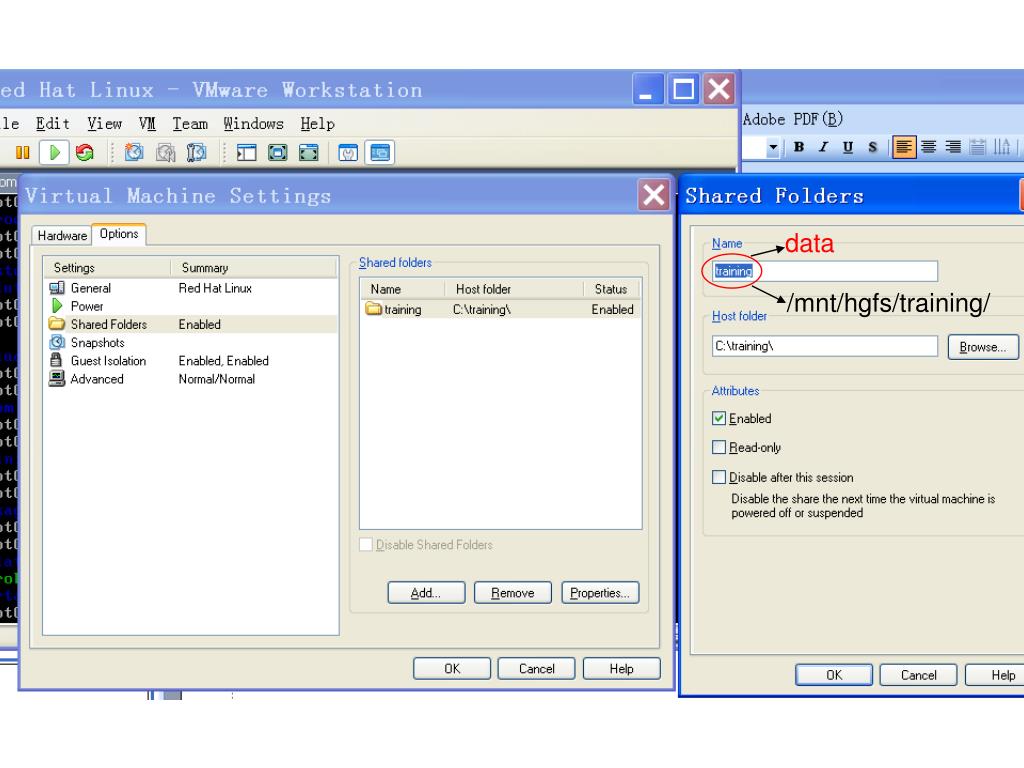Click the 'C:\training\' cell in shared folders list
The image size is (1024, 768).
(482, 310)
